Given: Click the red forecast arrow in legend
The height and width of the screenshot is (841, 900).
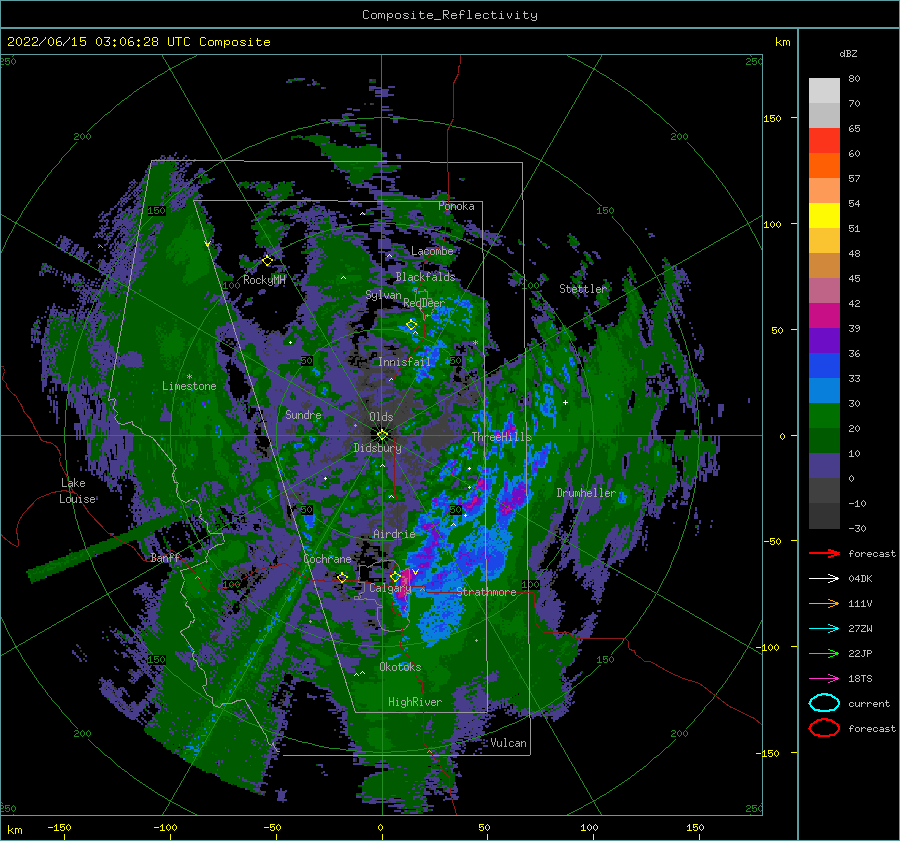Looking at the screenshot, I should click(x=824, y=553).
